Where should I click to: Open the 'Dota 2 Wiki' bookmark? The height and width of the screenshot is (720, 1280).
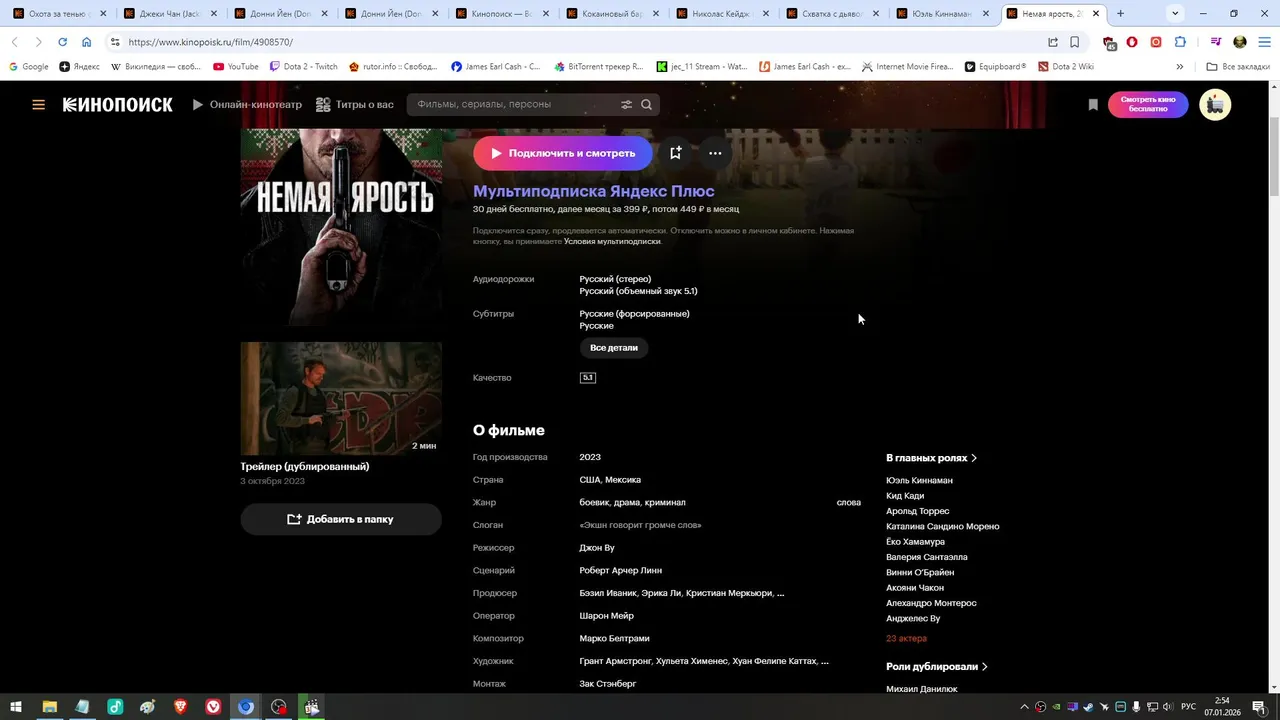point(1066,66)
